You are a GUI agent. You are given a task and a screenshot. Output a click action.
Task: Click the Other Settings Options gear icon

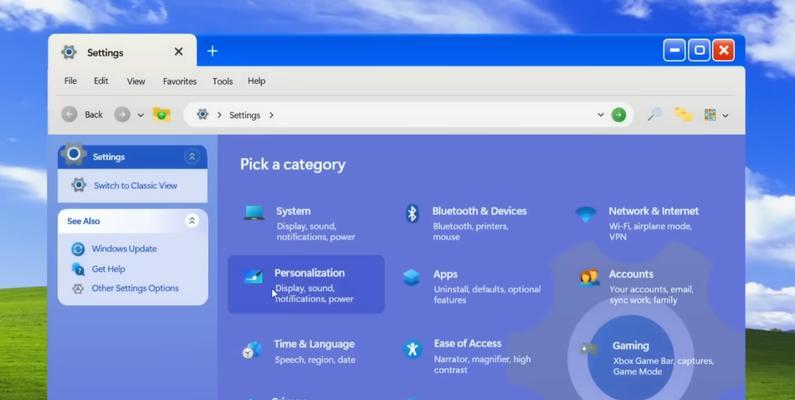[x=78, y=288]
